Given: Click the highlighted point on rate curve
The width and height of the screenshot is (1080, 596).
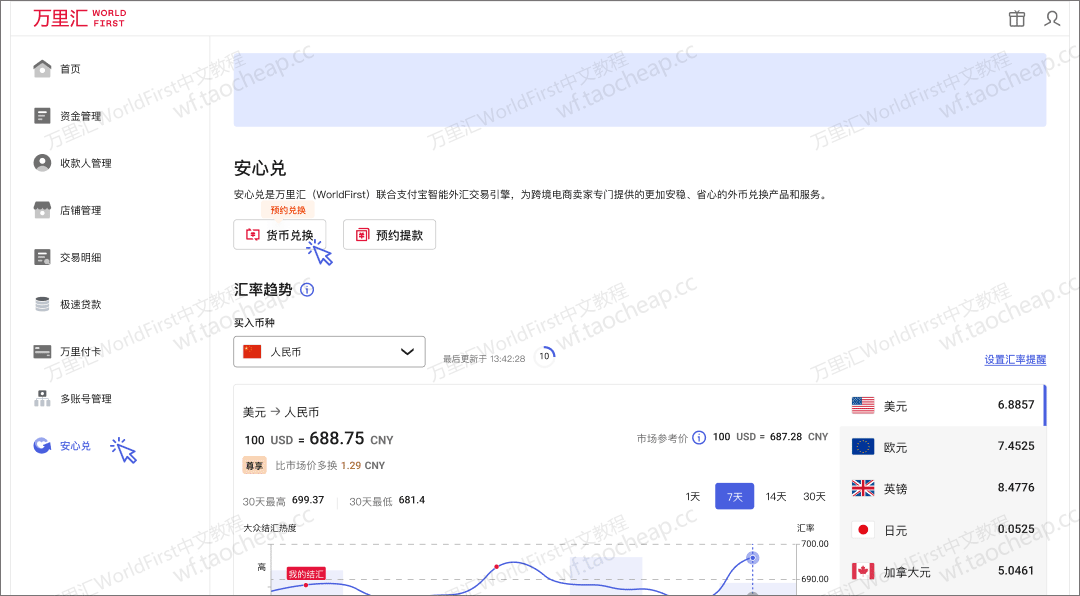Looking at the screenshot, I should pos(753,558).
